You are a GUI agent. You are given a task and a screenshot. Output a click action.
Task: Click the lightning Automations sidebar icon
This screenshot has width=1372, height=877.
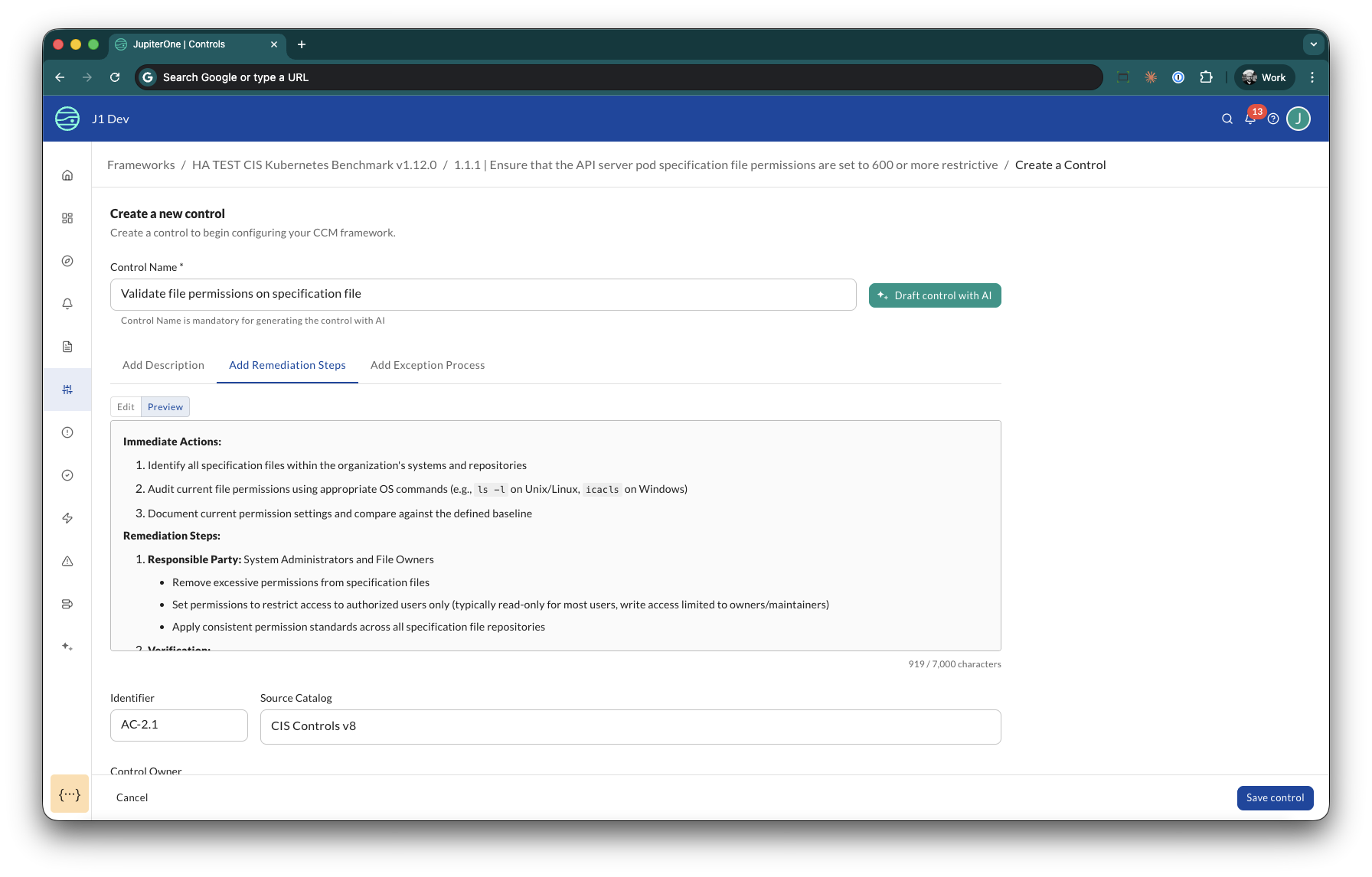pos(67,518)
